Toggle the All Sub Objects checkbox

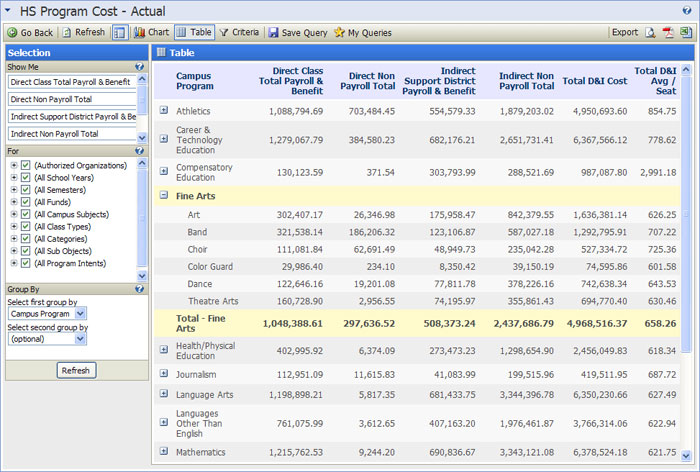pyautogui.click(x=25, y=251)
